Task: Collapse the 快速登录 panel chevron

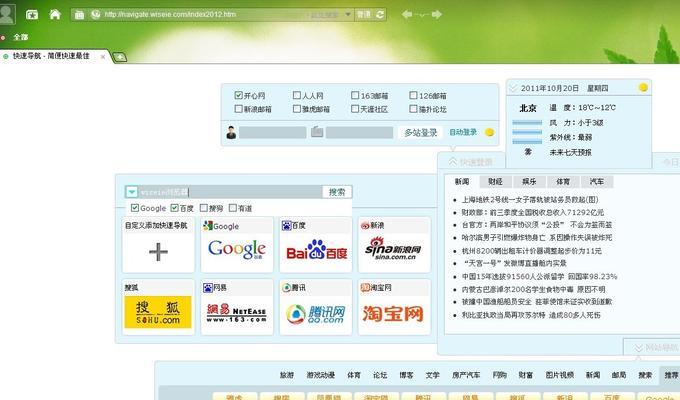Action: tap(452, 162)
